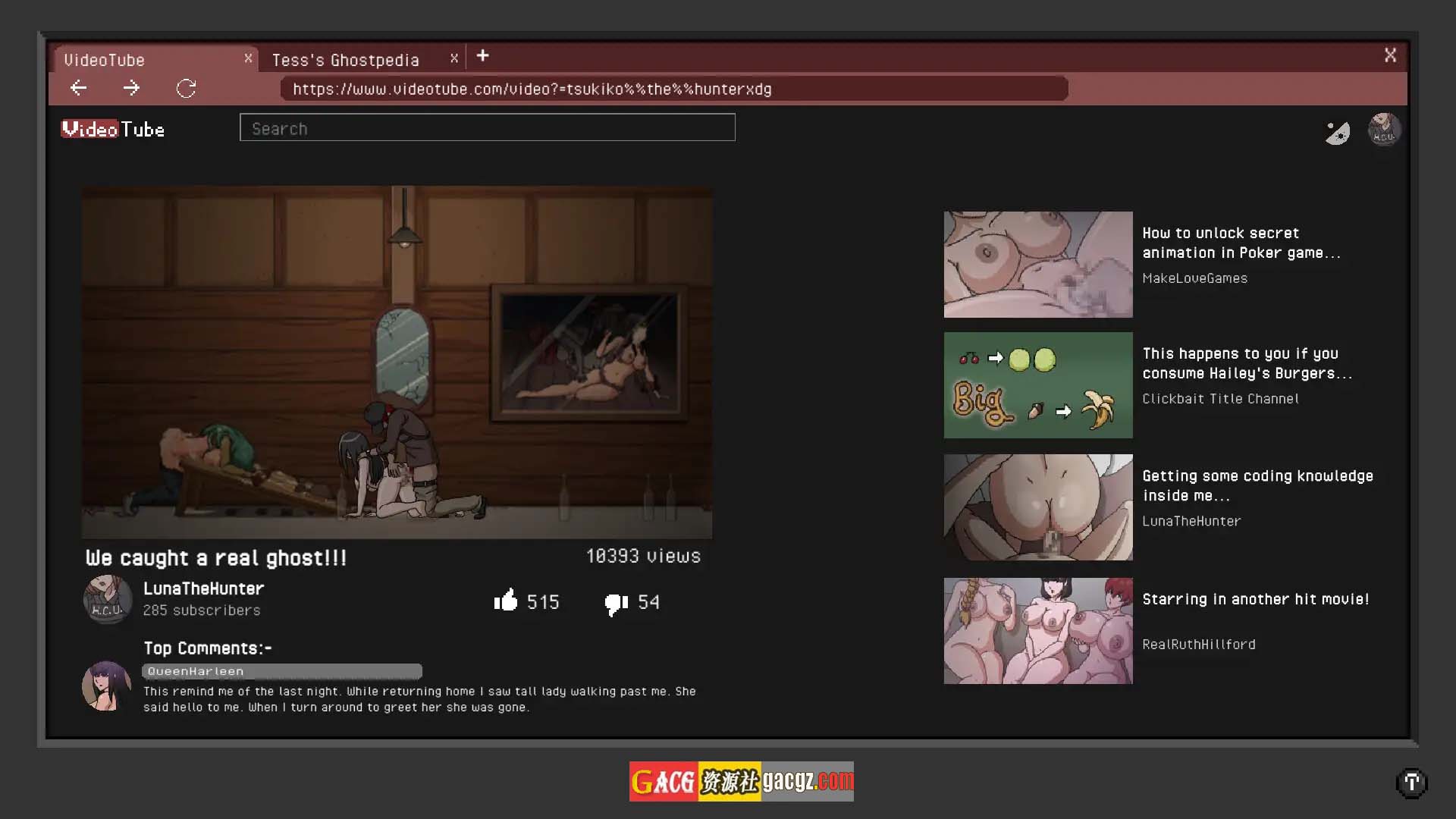Click the round T button at bottom right

coord(1411,783)
